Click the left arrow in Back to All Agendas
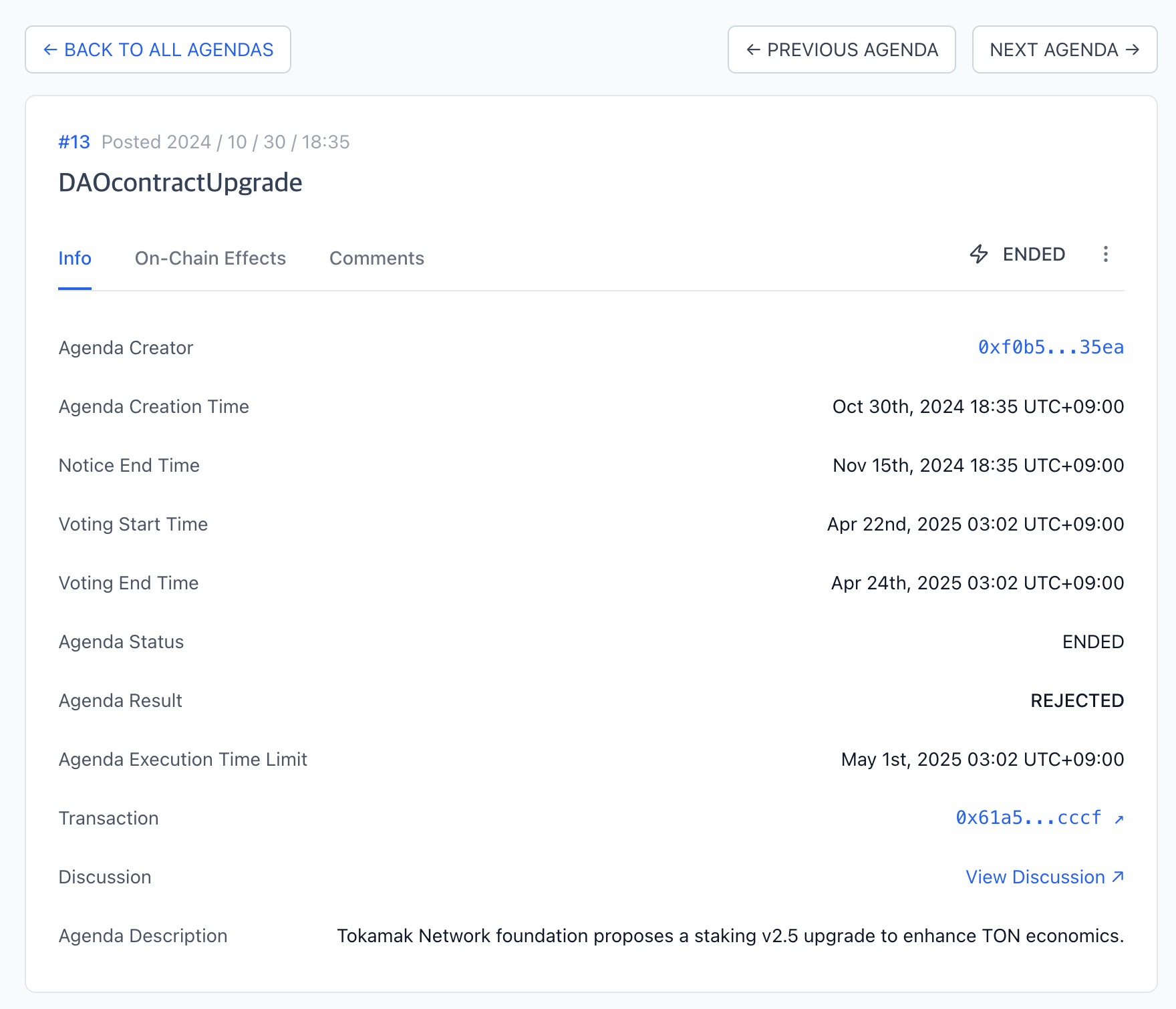 (x=50, y=49)
